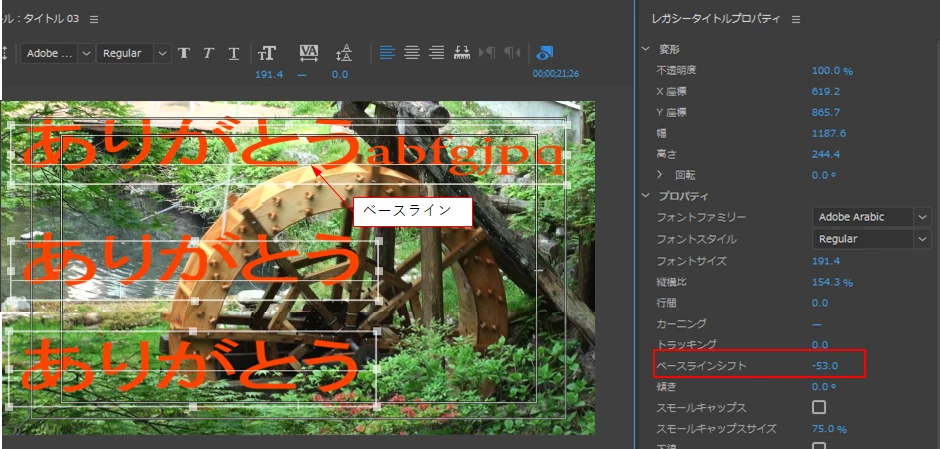Click the 不透明度 label
Screen dimensions: 940x449
tap(676, 71)
